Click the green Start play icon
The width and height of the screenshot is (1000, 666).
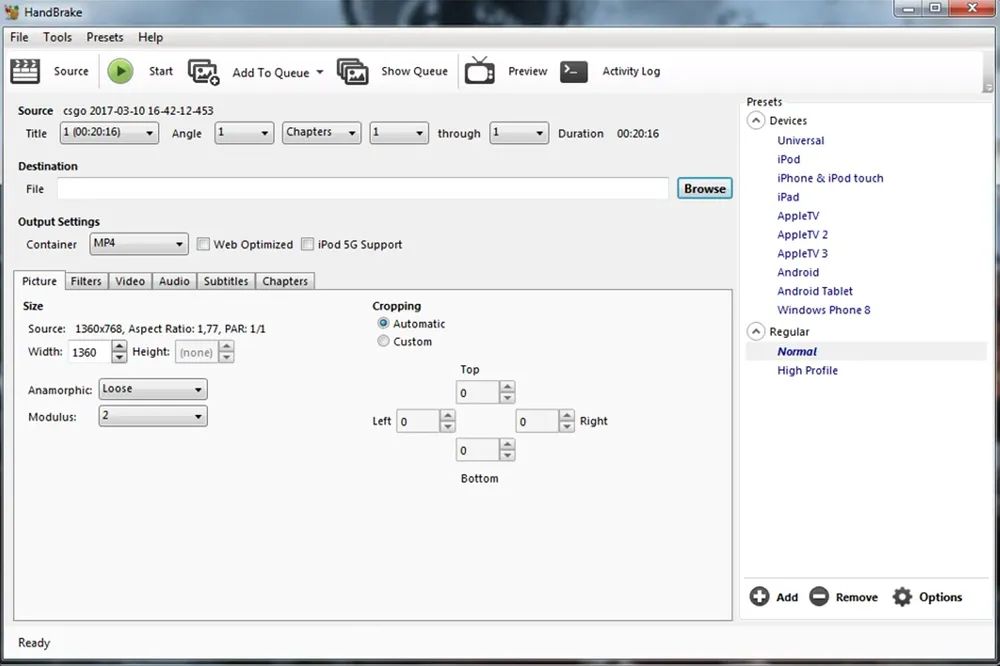point(120,71)
